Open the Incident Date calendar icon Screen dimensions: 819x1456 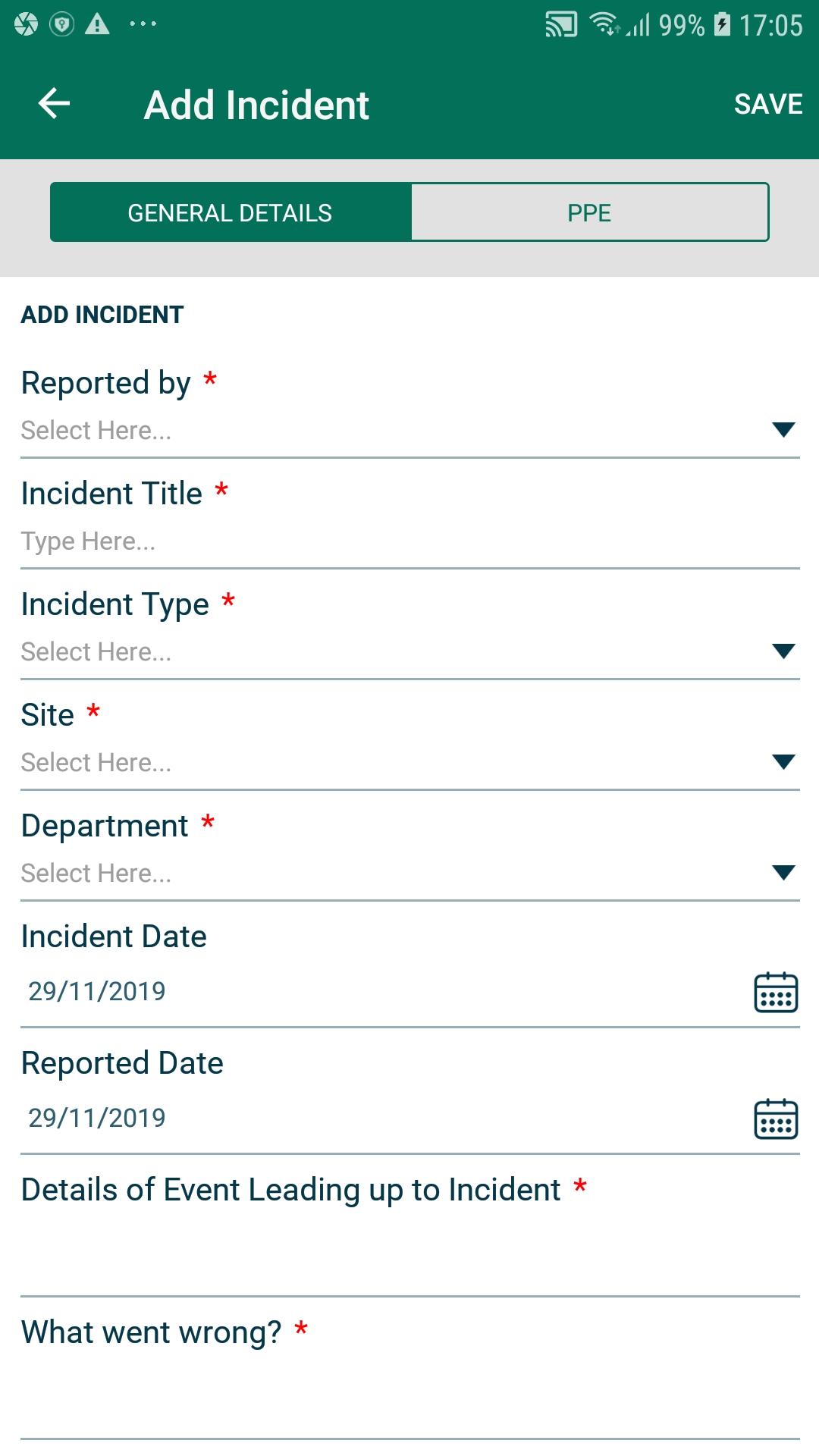pyautogui.click(x=775, y=992)
